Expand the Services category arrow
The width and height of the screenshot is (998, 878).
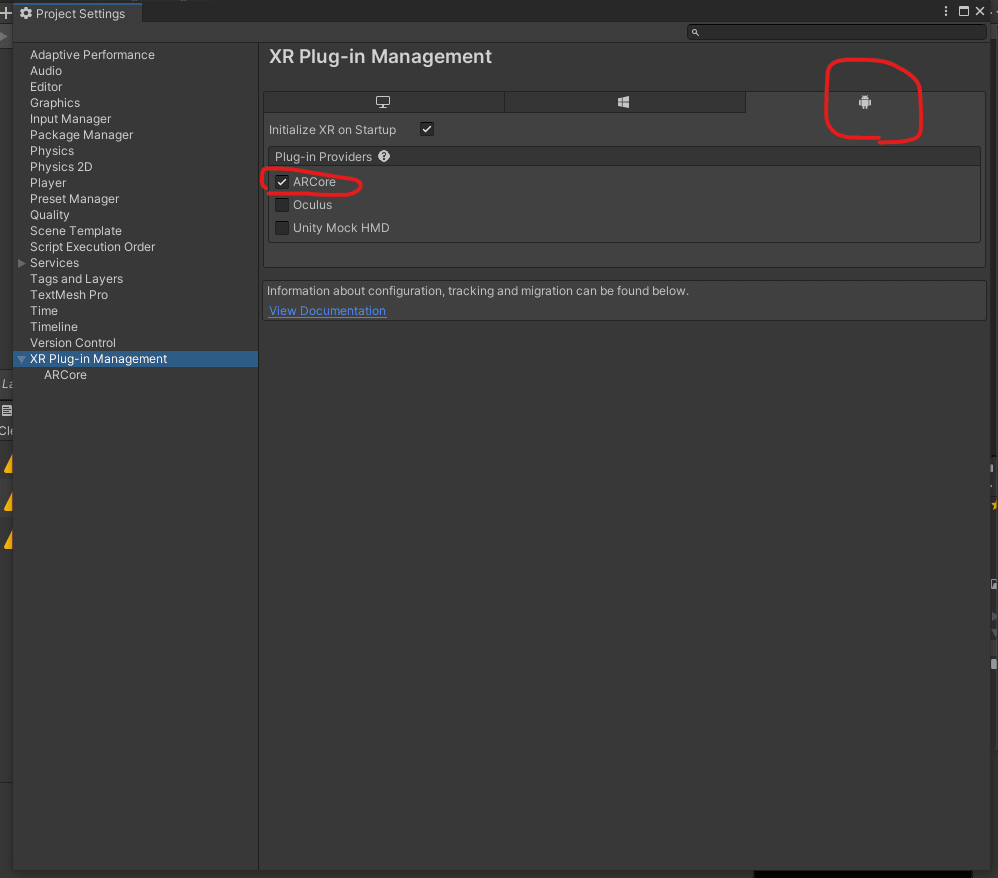tap(22, 263)
